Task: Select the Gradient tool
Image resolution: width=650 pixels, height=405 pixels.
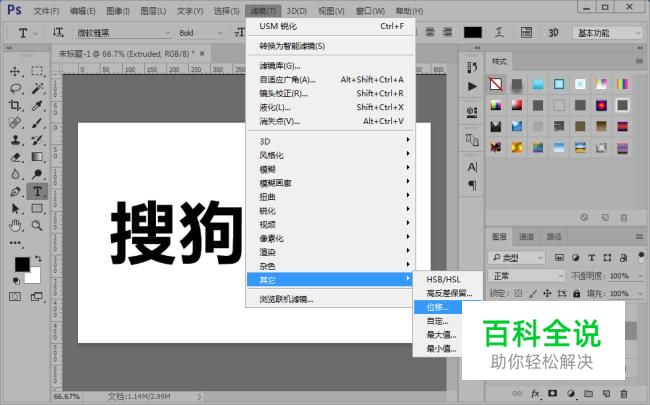Action: click(x=37, y=157)
